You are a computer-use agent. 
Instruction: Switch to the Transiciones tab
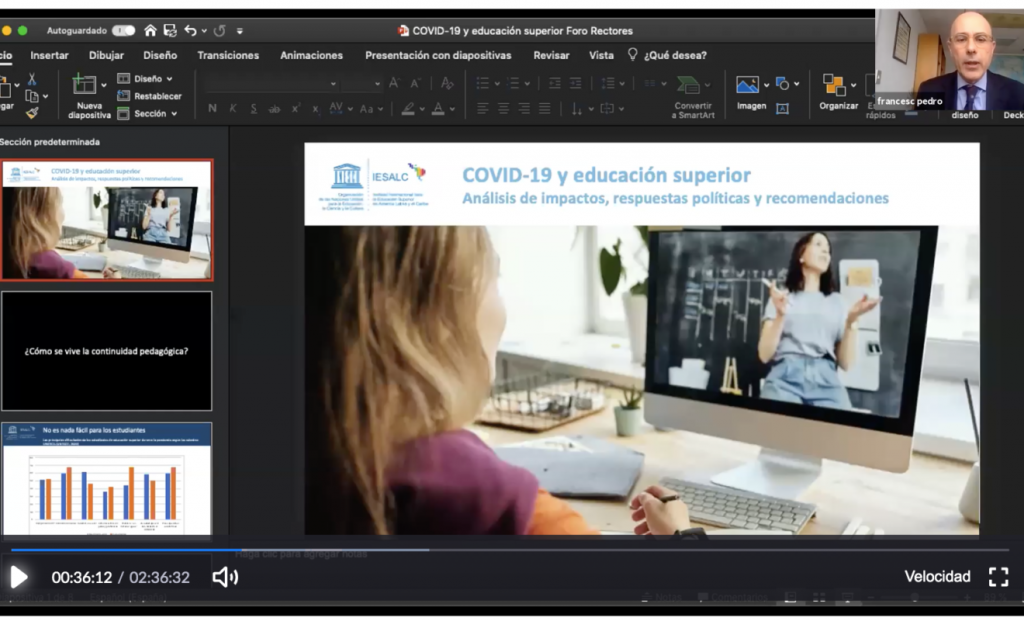click(x=228, y=56)
